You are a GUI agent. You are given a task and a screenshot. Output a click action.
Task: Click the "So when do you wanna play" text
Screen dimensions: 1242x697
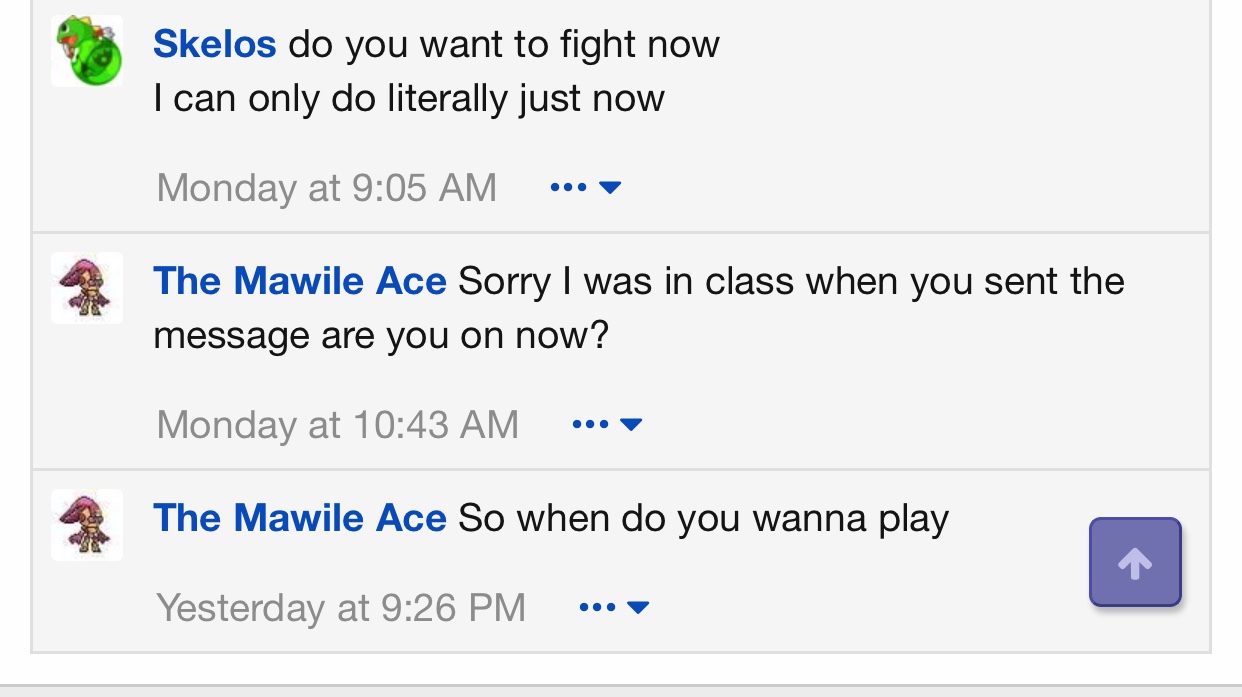click(x=703, y=519)
